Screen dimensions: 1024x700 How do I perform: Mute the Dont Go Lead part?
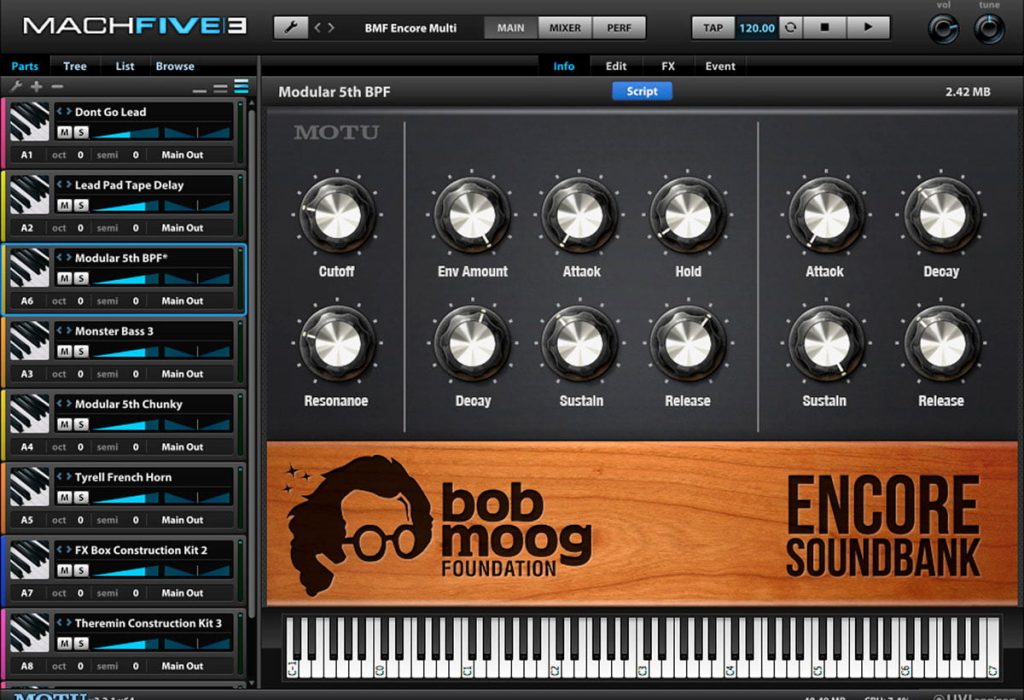click(x=64, y=133)
